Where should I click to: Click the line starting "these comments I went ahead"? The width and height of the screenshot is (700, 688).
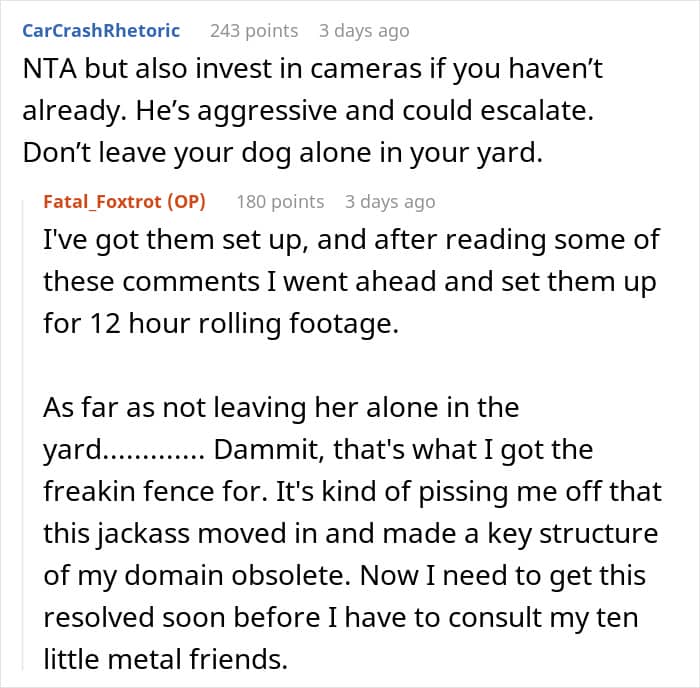coord(350,282)
